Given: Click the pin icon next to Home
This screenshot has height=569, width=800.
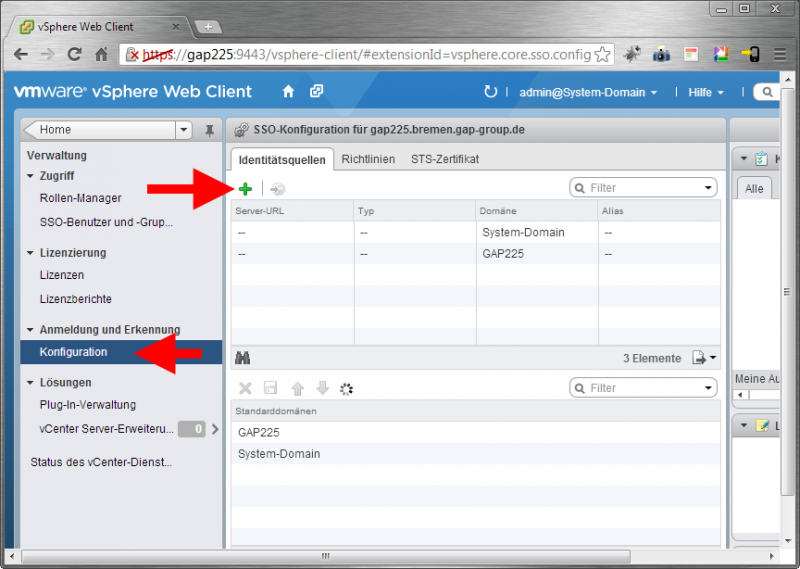Looking at the screenshot, I should tap(209, 130).
